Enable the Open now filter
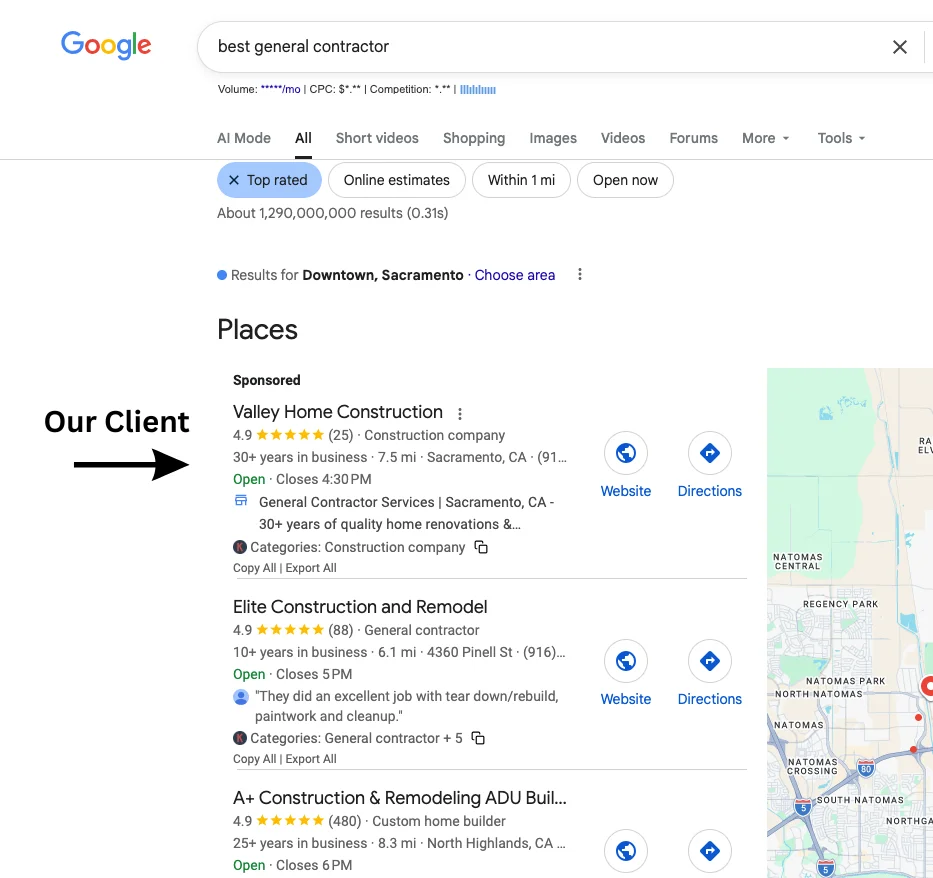The height and width of the screenshot is (878, 933). pyautogui.click(x=625, y=180)
